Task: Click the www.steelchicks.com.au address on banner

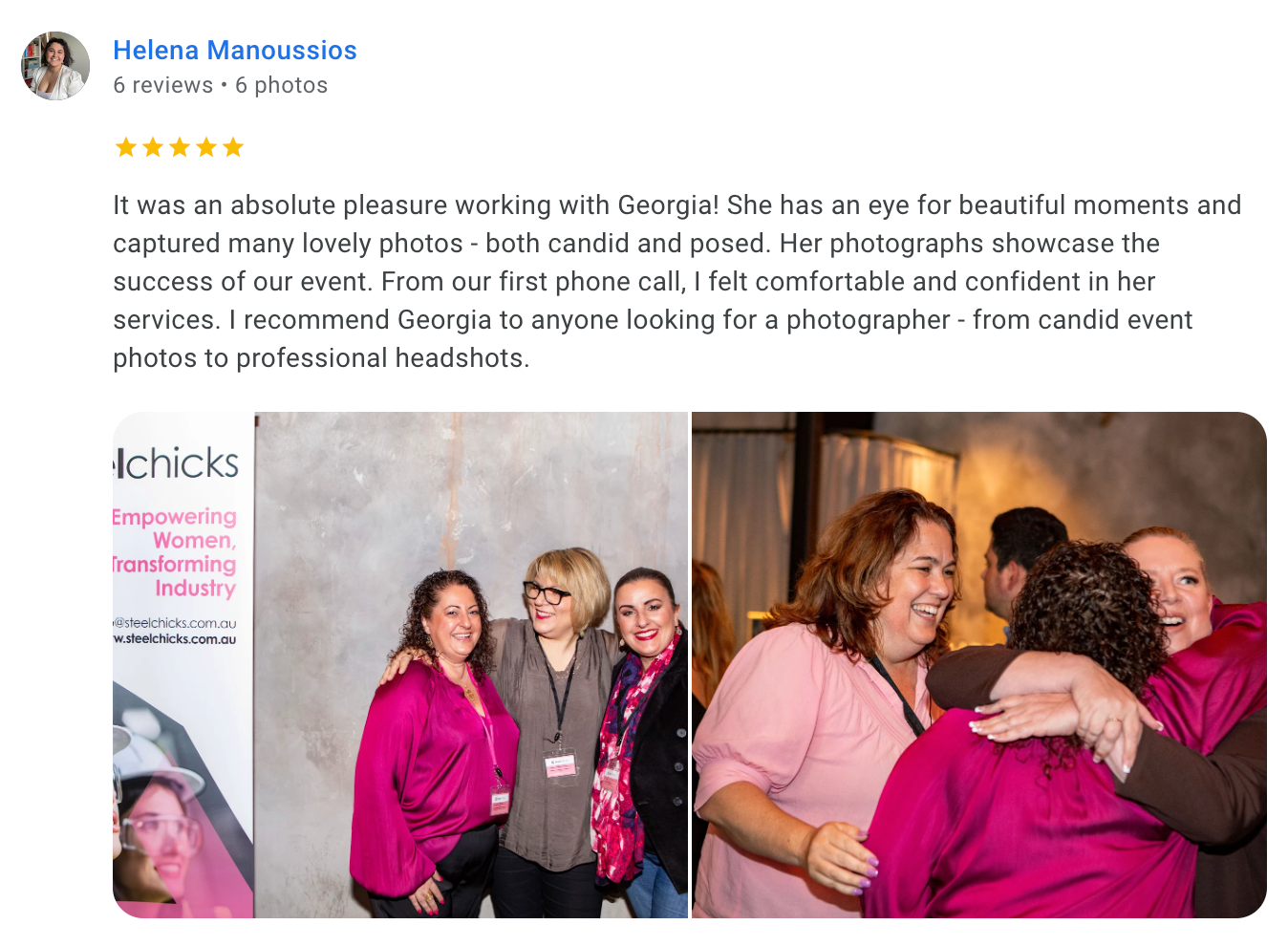Action: (x=175, y=639)
